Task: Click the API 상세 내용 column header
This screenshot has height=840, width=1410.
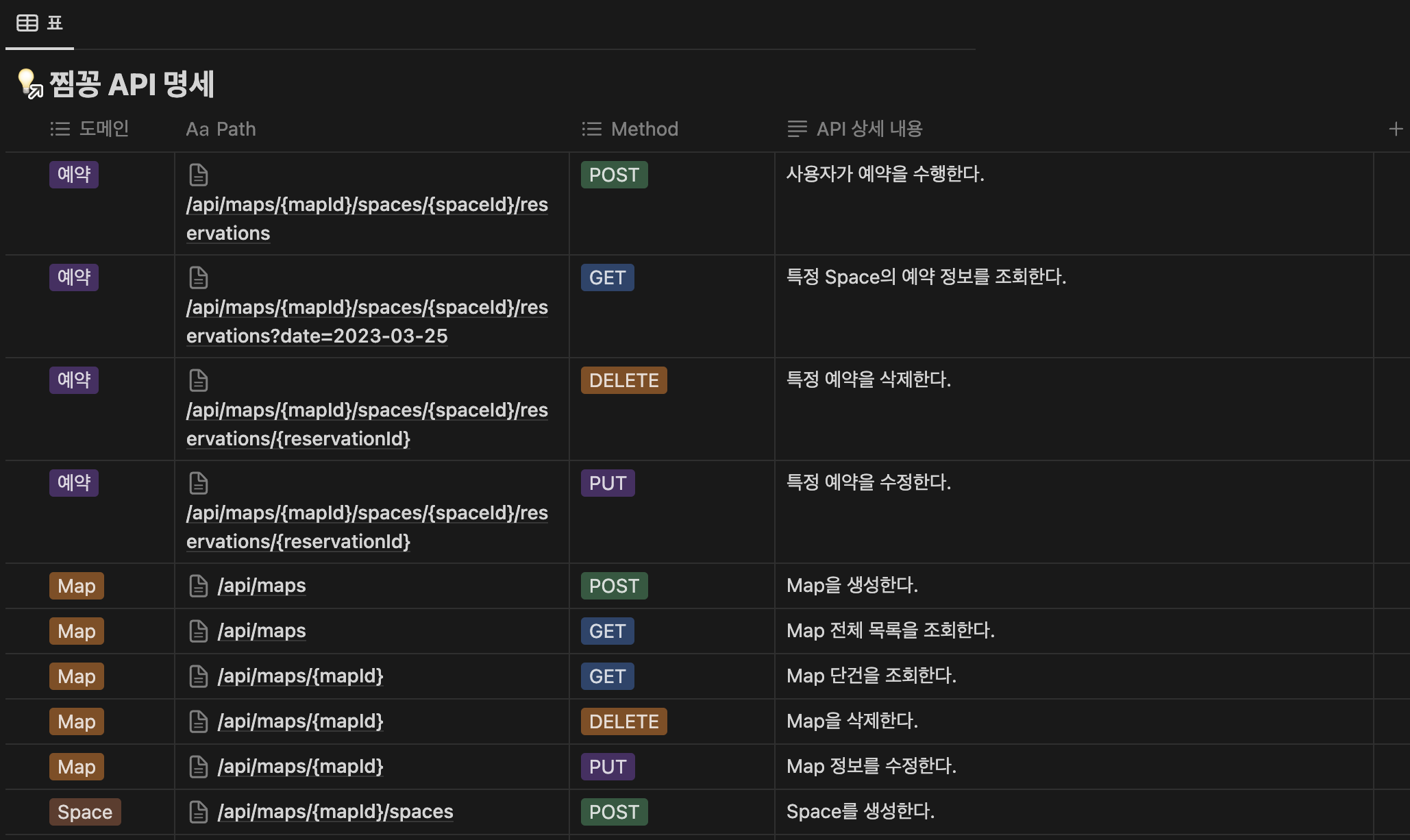Action: (855, 129)
